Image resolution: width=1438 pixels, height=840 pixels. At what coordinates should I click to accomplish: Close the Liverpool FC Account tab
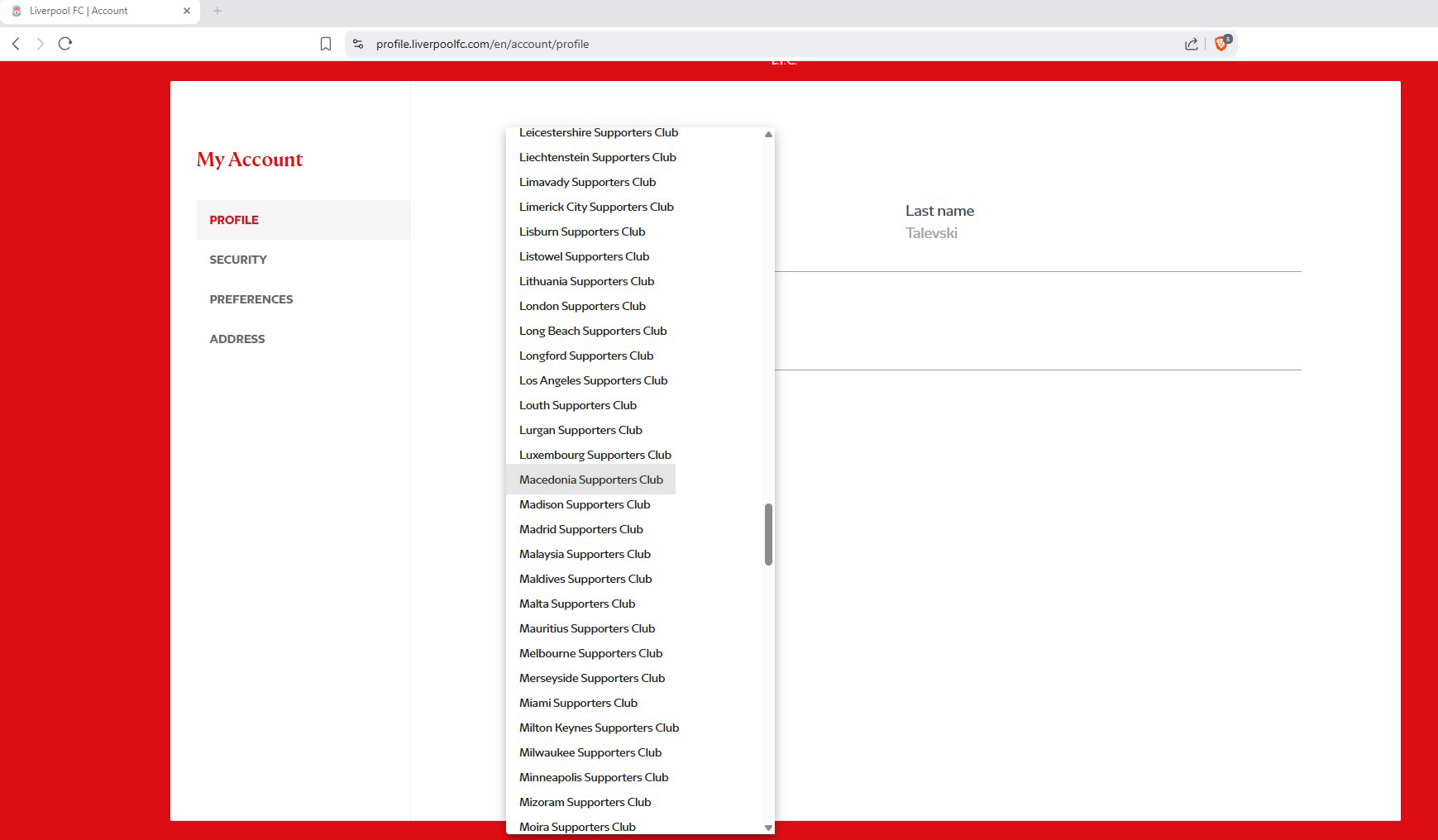(x=187, y=11)
